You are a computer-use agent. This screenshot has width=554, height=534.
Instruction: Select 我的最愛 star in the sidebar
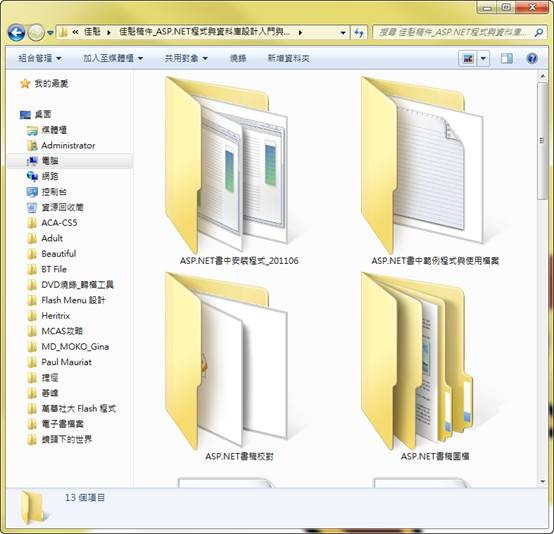(x=25, y=84)
